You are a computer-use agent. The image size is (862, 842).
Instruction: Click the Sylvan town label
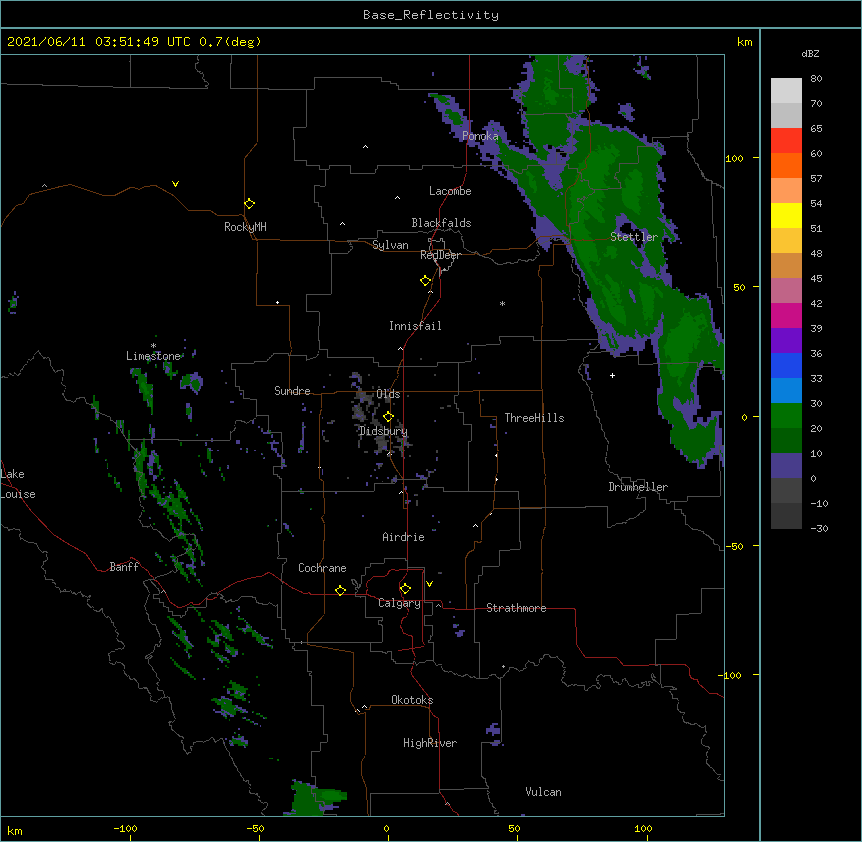[x=390, y=245]
